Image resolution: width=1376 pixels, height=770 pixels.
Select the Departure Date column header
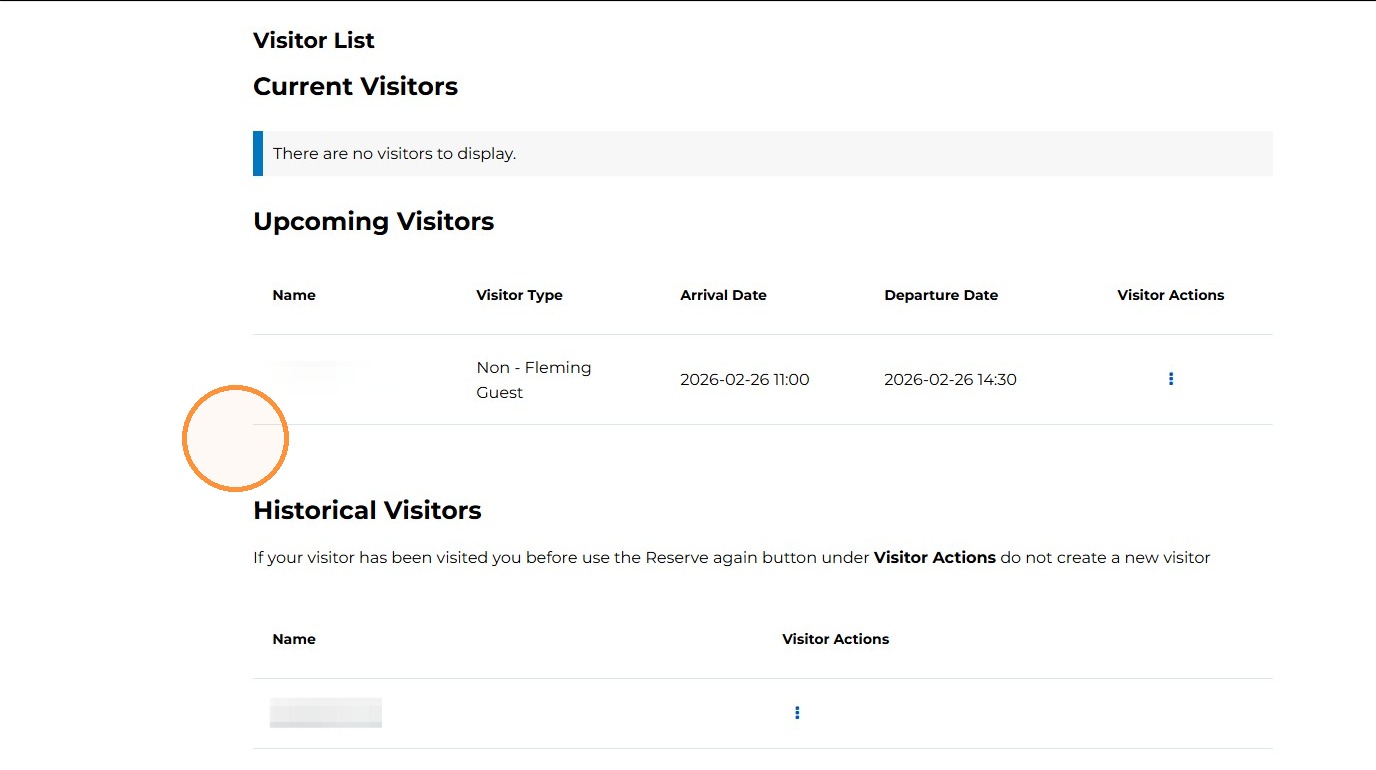tap(941, 295)
